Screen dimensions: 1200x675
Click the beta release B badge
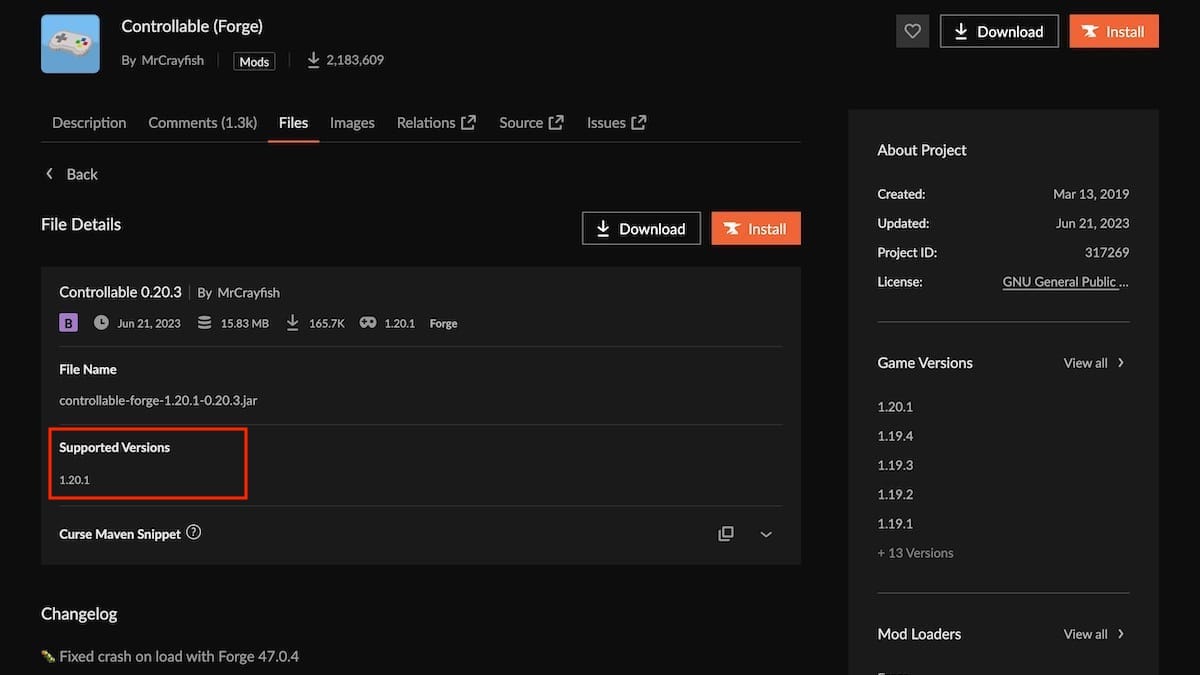(69, 323)
